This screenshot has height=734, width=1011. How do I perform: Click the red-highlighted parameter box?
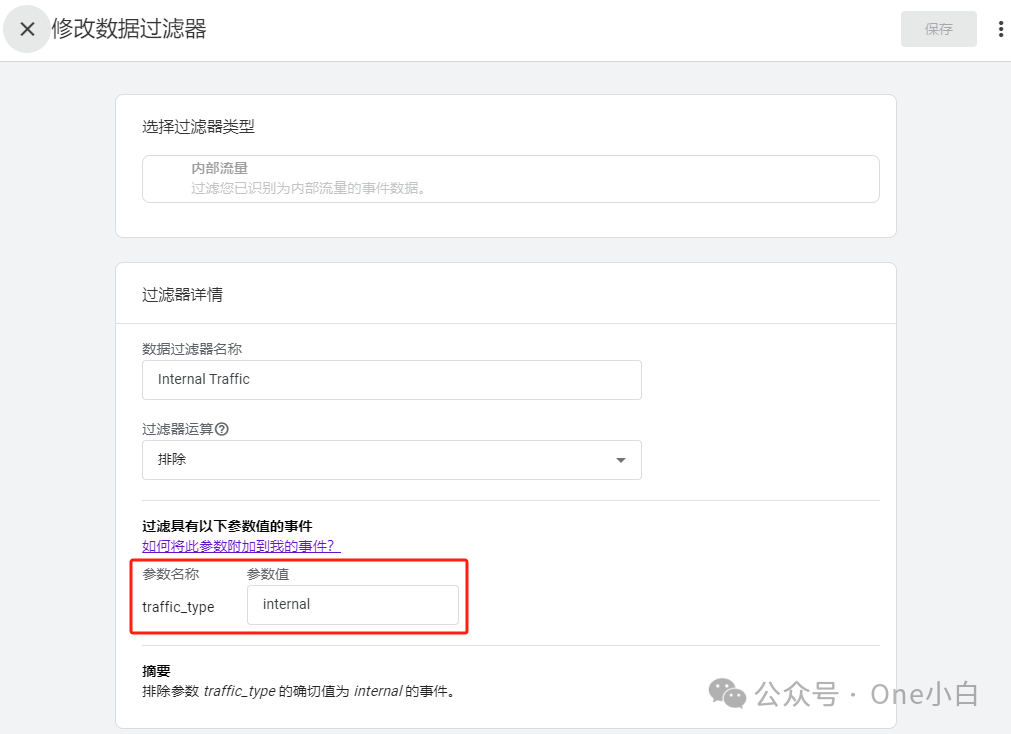[x=298, y=596]
